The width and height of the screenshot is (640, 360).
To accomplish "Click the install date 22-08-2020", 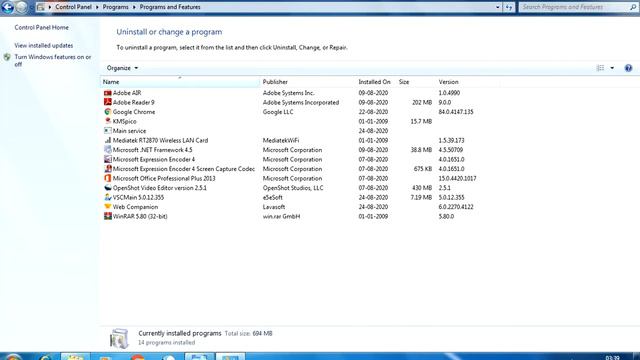I will point(373,112).
